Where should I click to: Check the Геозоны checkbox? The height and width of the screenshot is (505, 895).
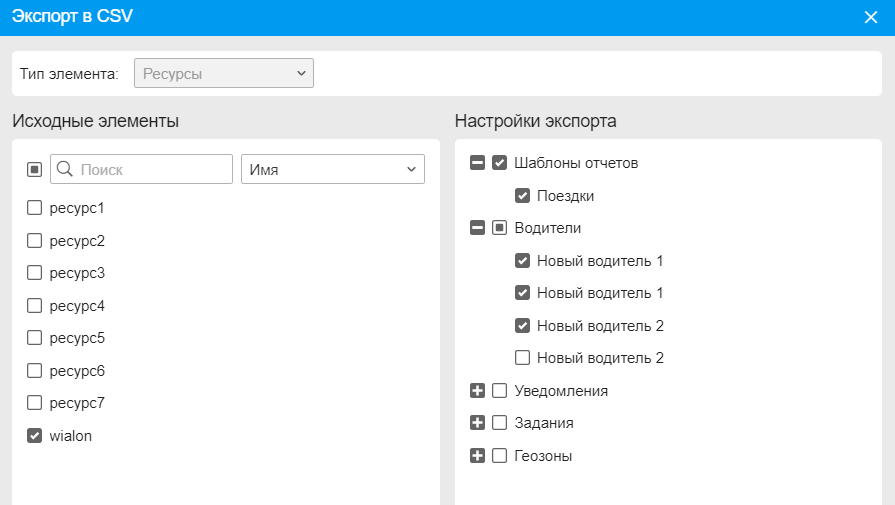click(500, 456)
